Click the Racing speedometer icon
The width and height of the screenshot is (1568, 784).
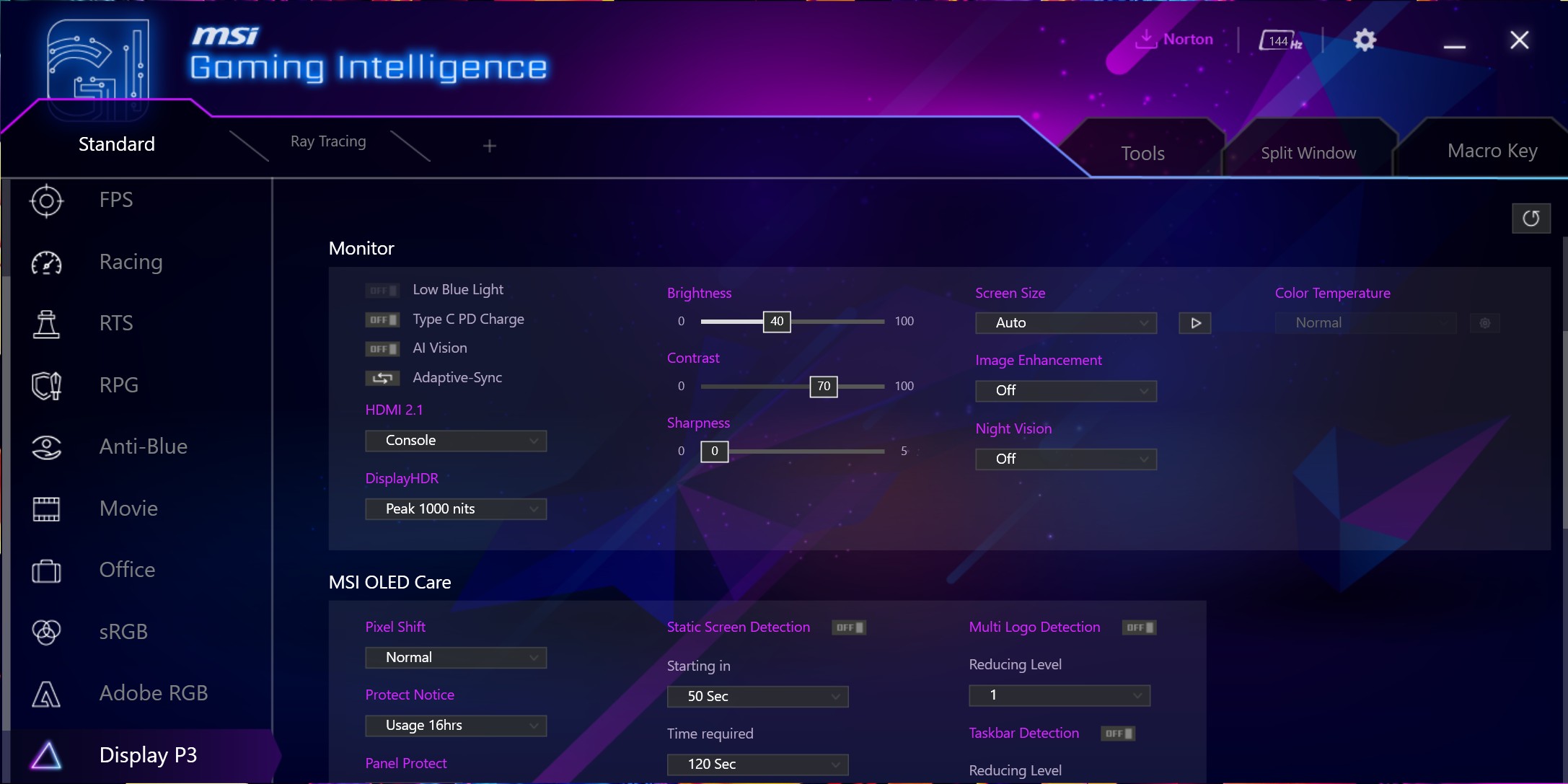click(46, 263)
